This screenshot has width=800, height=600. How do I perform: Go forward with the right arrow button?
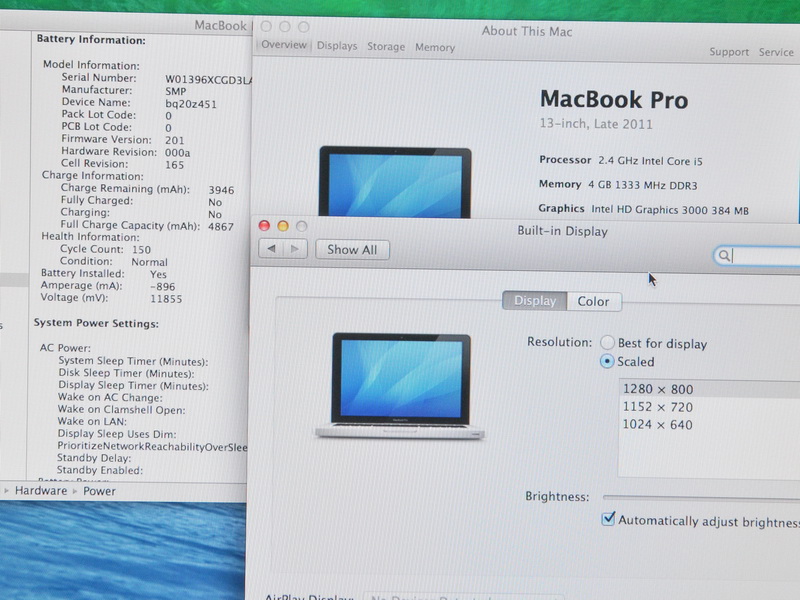click(295, 249)
